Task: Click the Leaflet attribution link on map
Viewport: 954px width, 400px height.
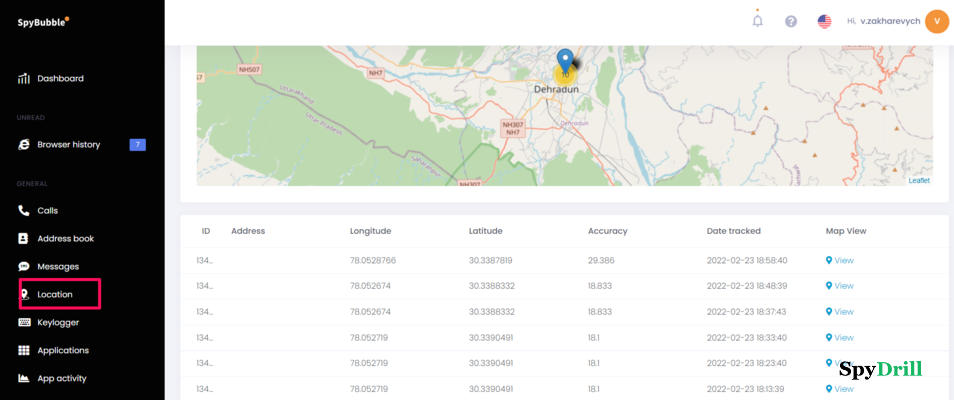Action: tap(918, 180)
